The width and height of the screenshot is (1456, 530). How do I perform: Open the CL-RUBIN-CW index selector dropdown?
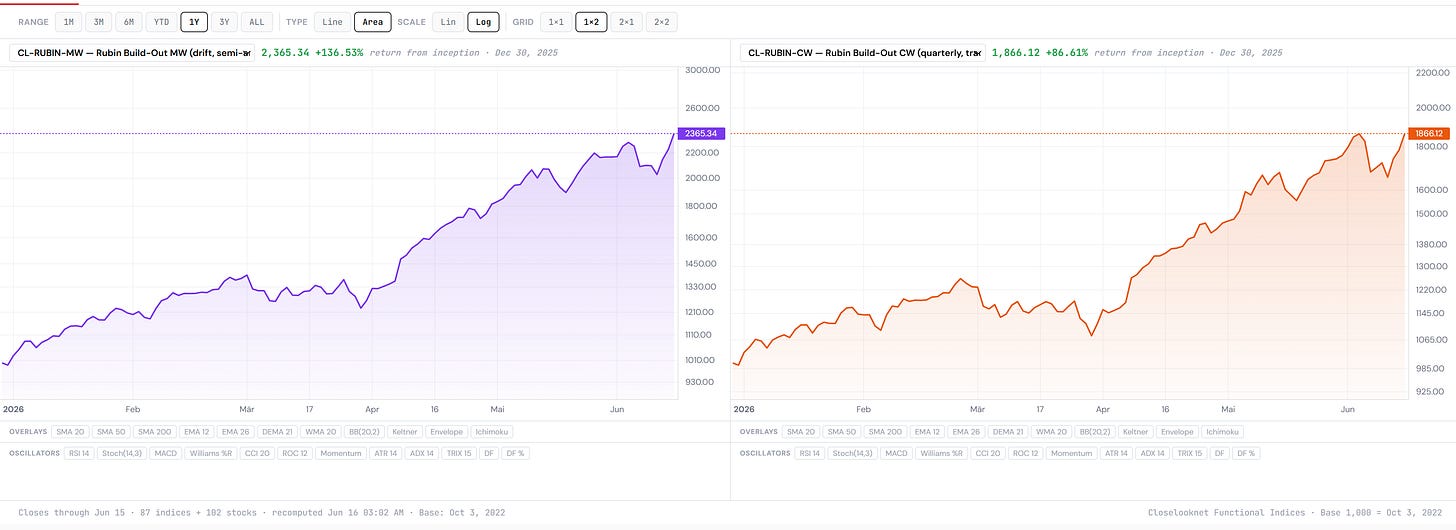click(861, 52)
